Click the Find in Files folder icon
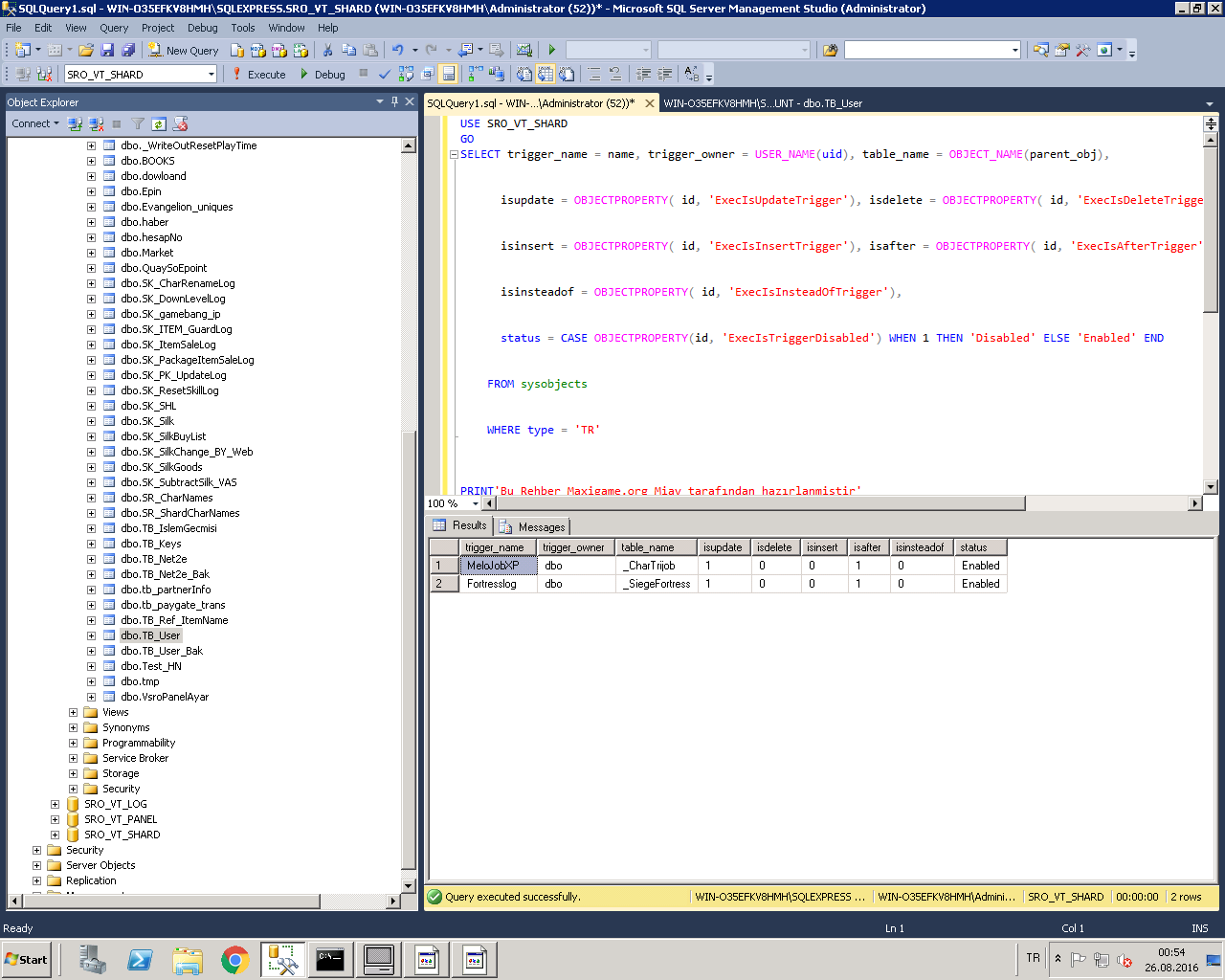This screenshot has height=980, width=1225. 830,50
